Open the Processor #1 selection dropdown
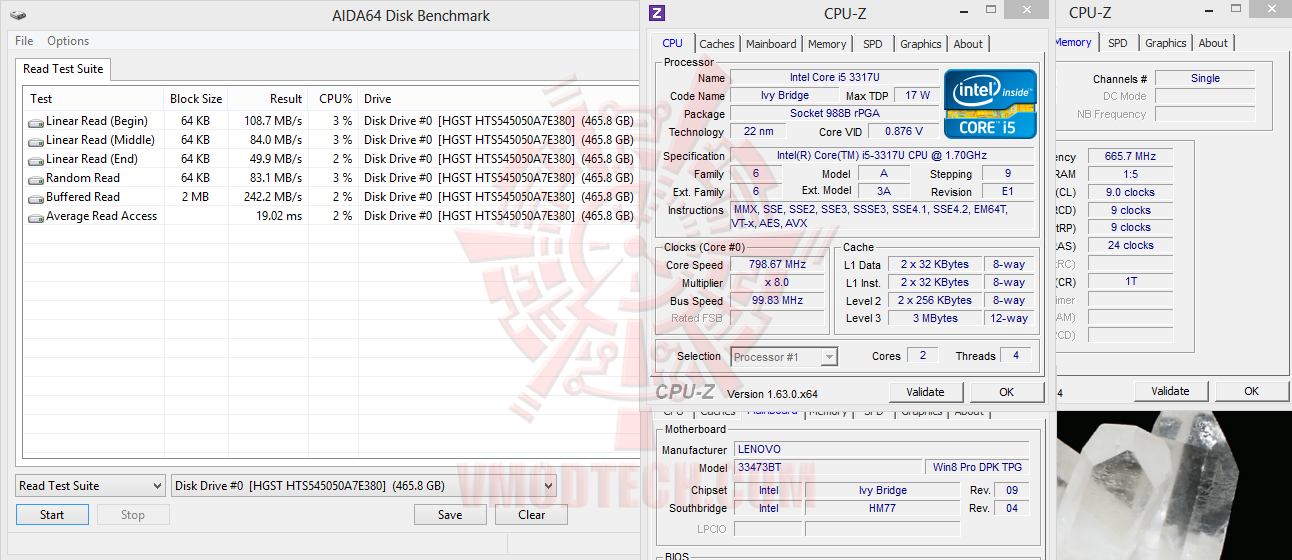Screen dimensions: 1292x560 [x=784, y=357]
